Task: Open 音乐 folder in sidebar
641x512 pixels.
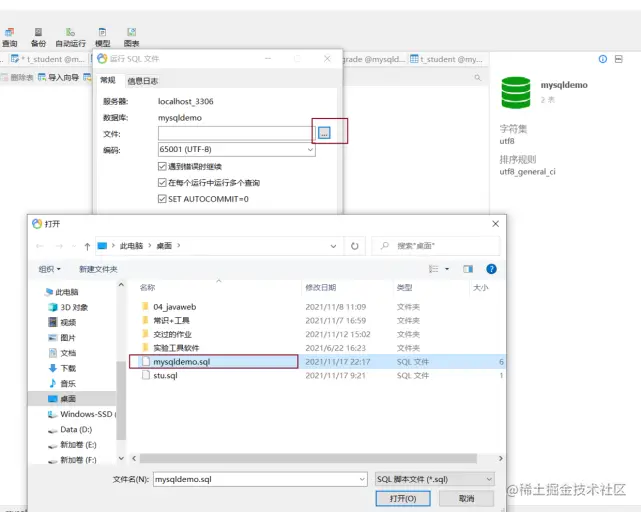Action: coord(62,384)
